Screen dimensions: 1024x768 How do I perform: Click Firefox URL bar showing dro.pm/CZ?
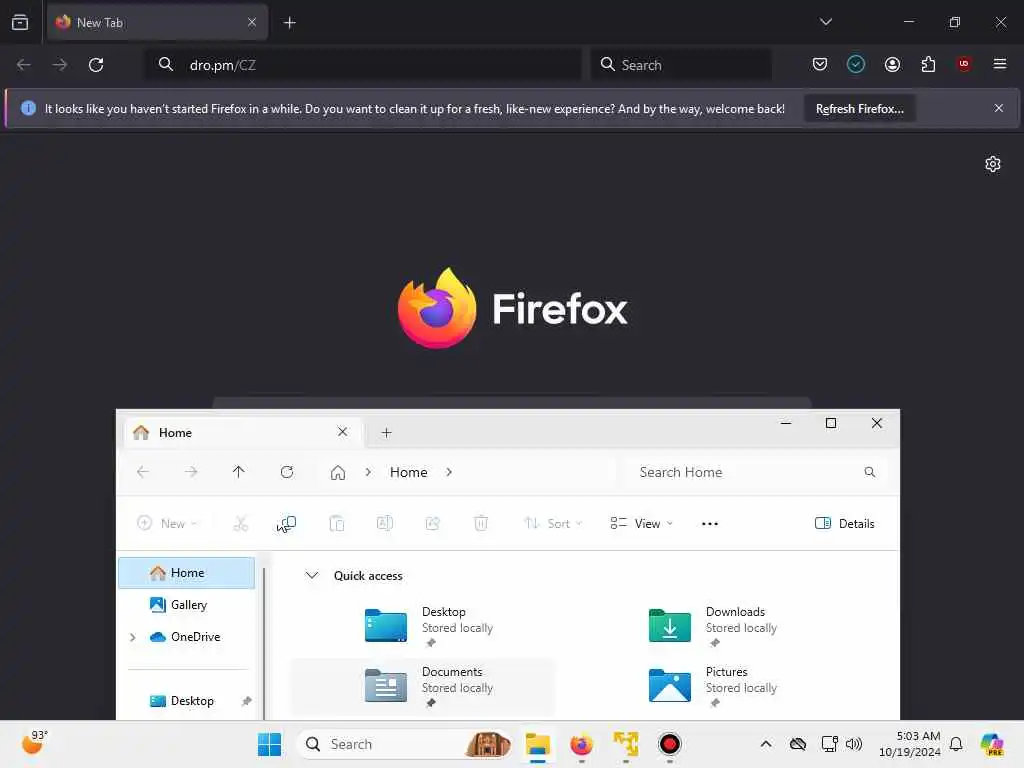(x=362, y=65)
